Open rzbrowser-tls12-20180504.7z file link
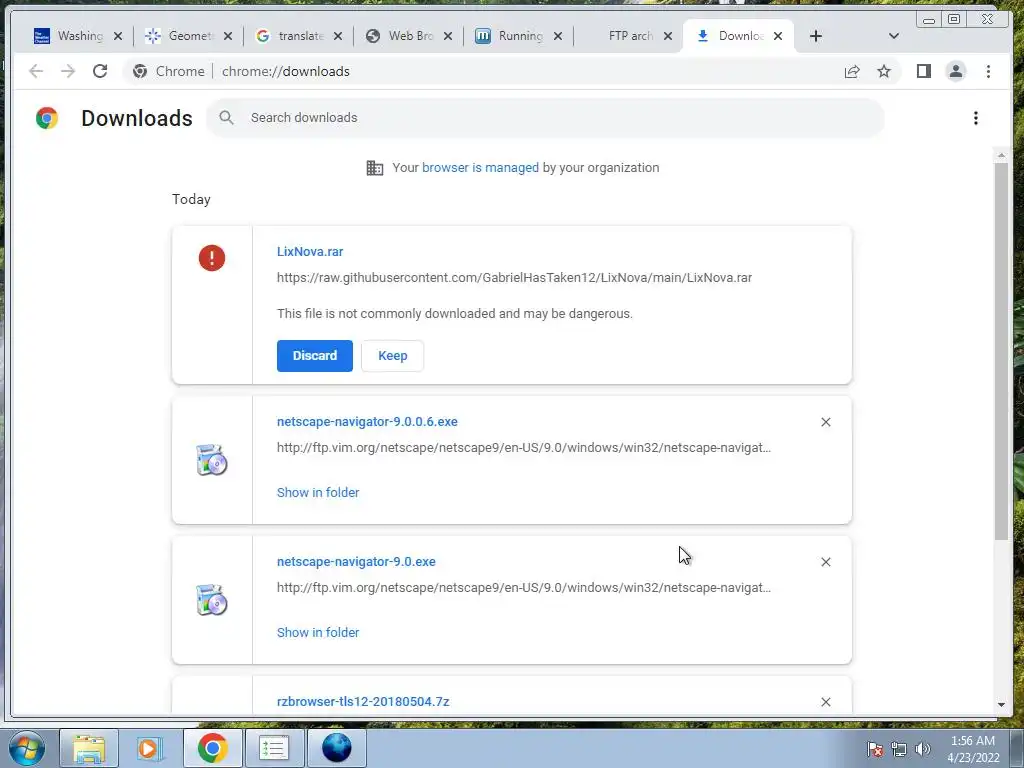The height and width of the screenshot is (768, 1024). coord(363,701)
